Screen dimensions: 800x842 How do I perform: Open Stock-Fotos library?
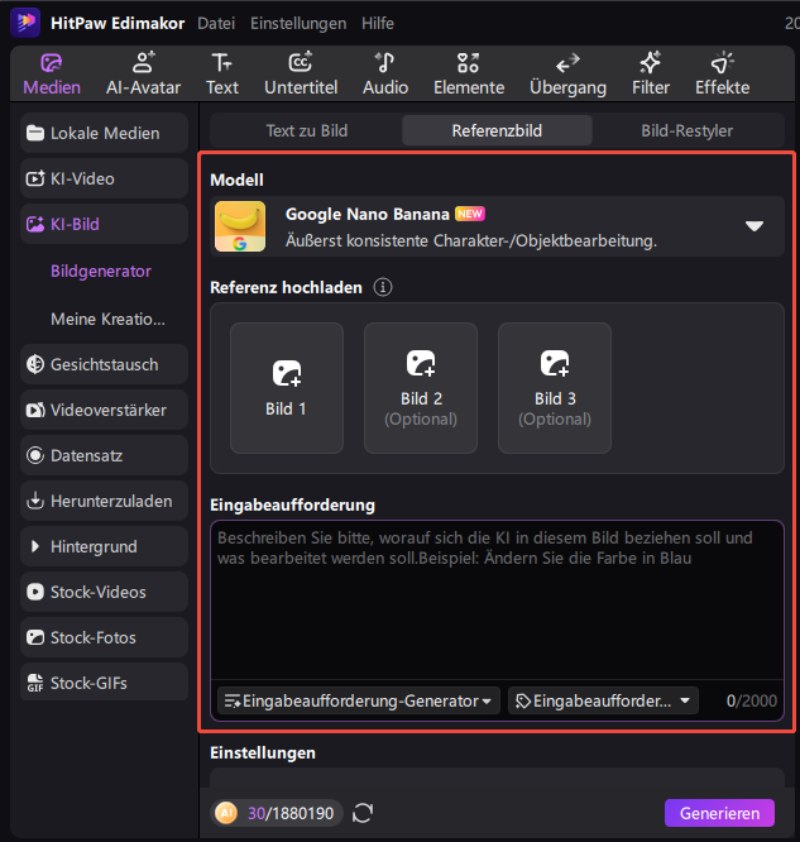[x=104, y=637]
